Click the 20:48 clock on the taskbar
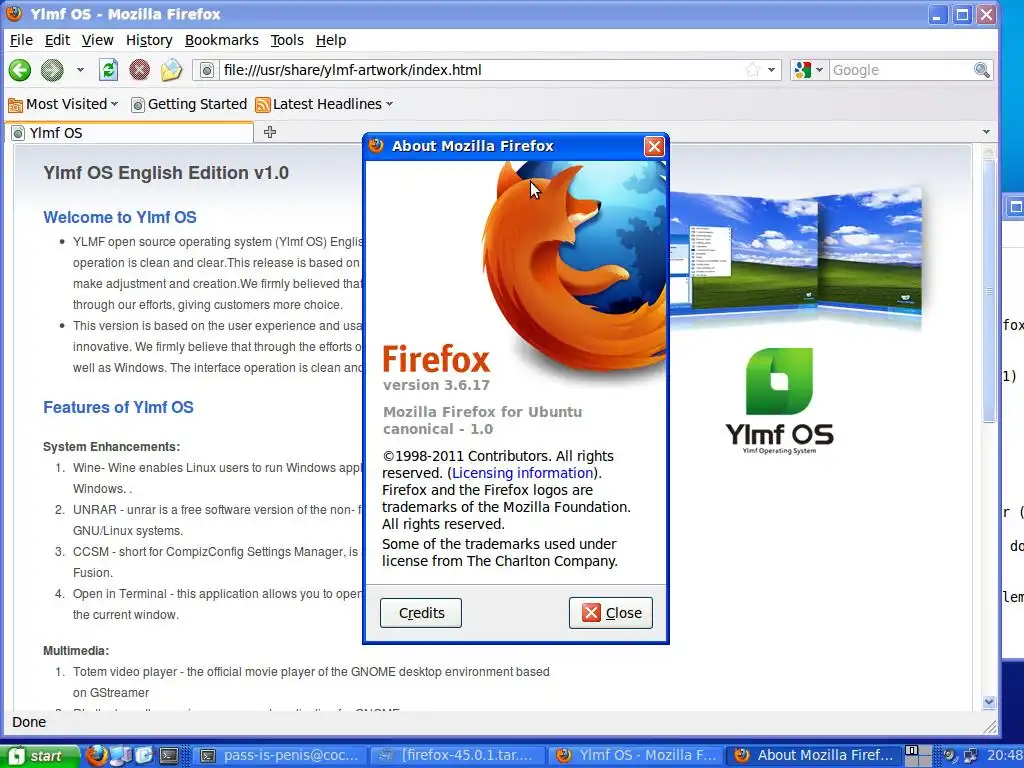This screenshot has height=768, width=1024. (1004, 756)
